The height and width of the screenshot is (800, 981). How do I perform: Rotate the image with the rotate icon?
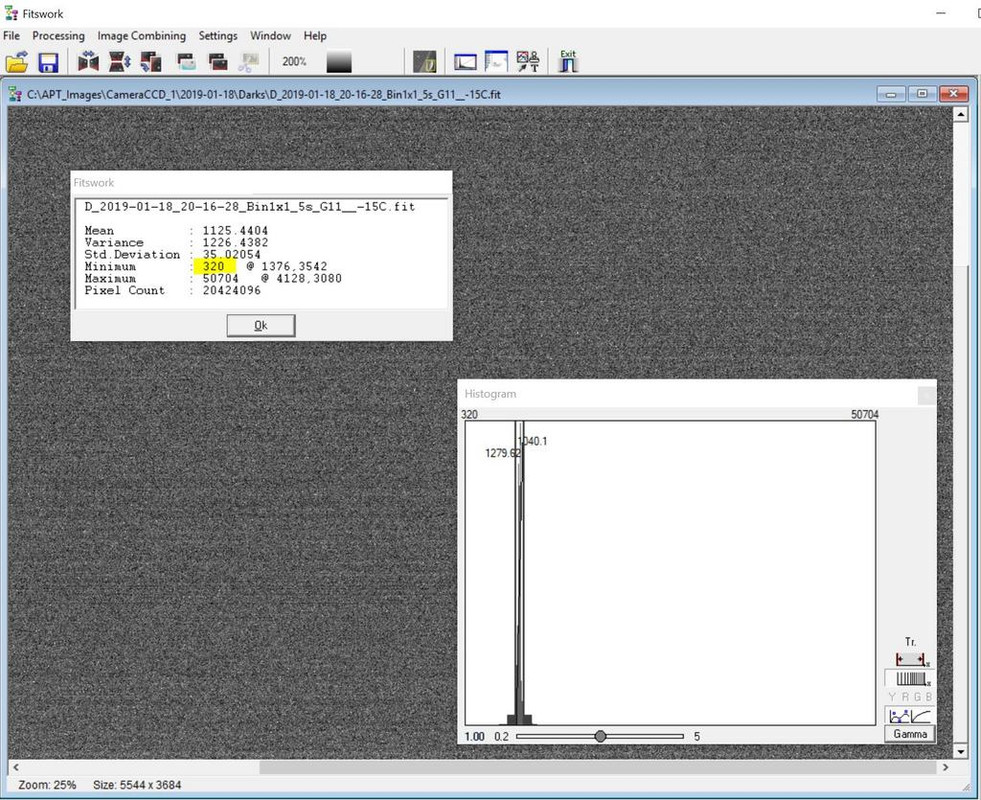click(x=151, y=62)
